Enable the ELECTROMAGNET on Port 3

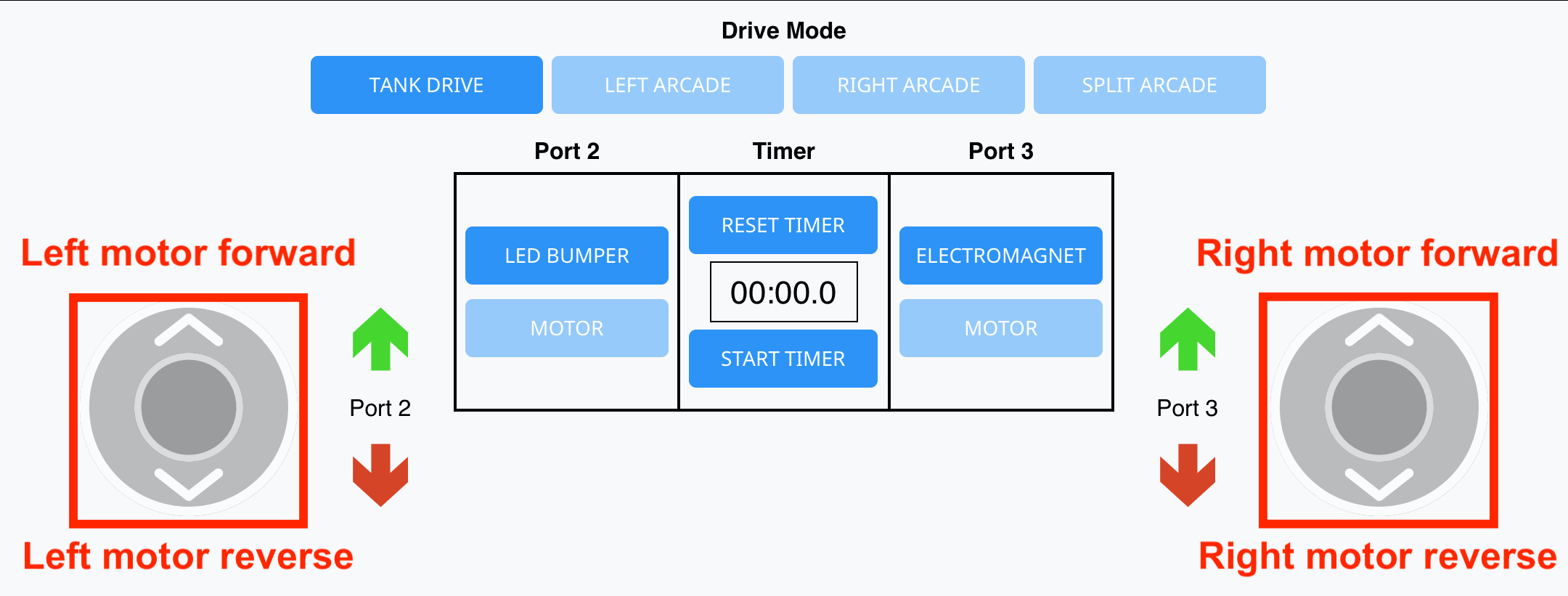pos(1000,255)
